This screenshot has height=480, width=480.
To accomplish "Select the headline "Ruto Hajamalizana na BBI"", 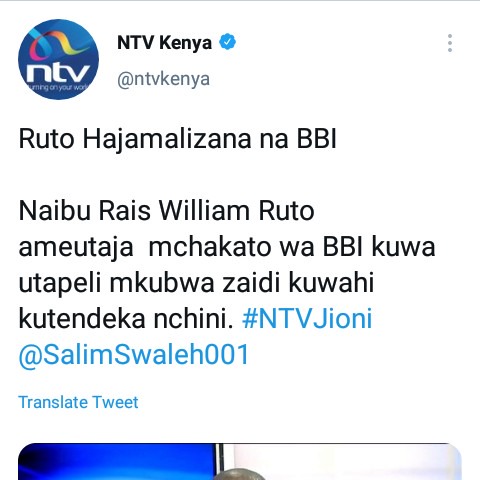I will coord(178,139).
